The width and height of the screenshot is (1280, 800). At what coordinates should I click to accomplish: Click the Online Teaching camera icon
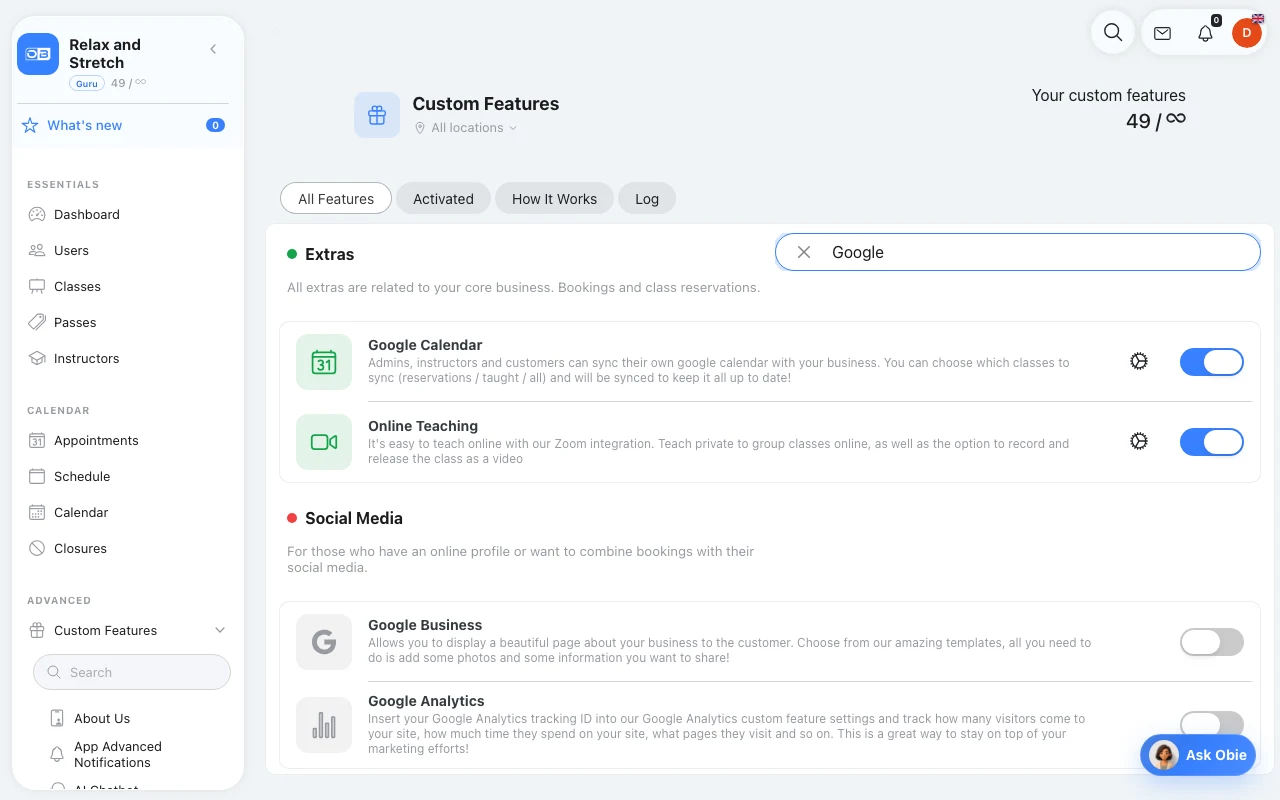(x=324, y=442)
